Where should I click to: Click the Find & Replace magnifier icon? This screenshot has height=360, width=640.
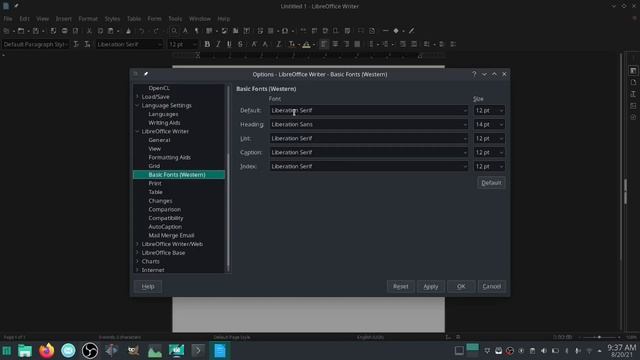coord(174,31)
